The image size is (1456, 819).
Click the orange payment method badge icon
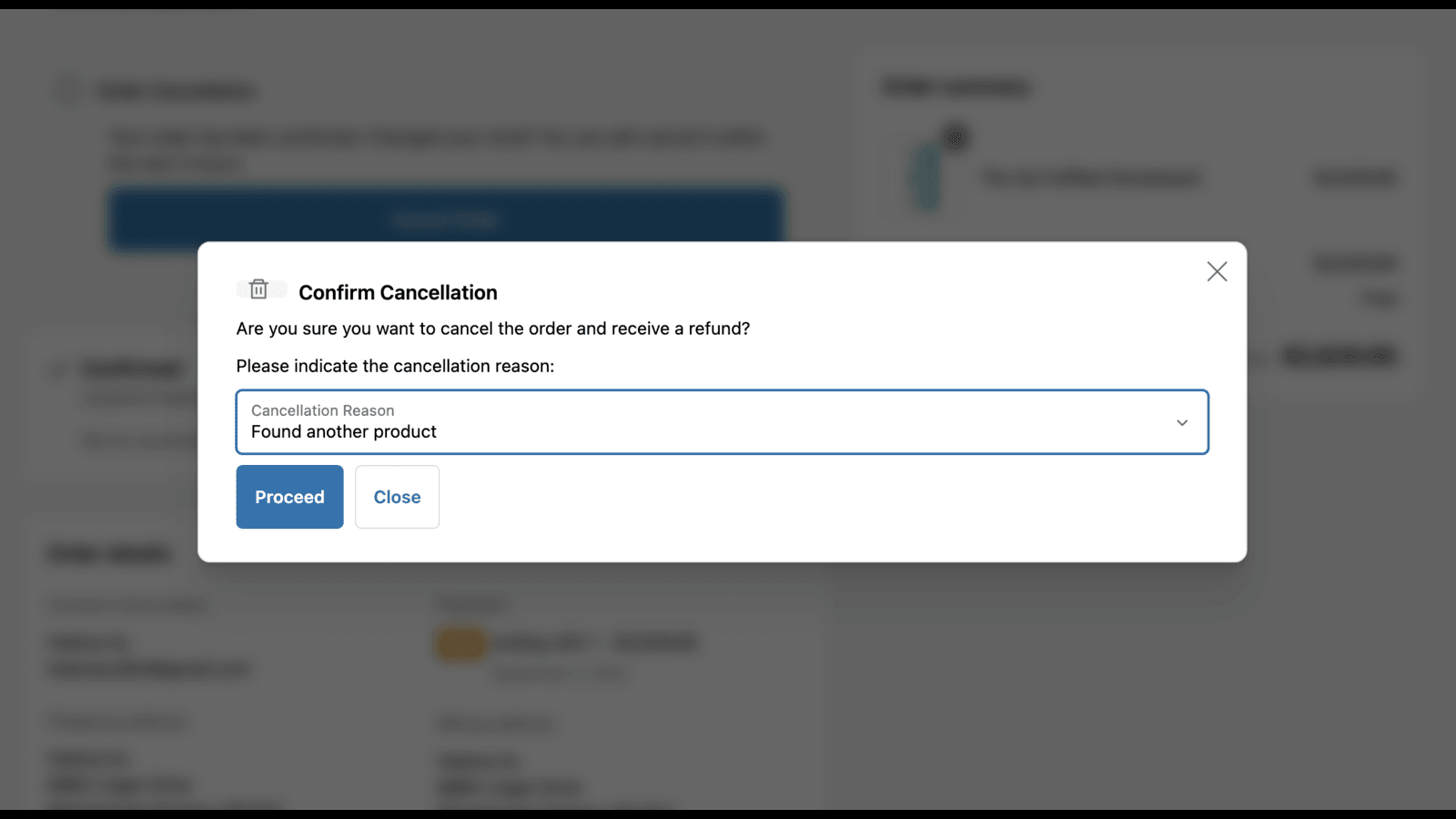[459, 642]
